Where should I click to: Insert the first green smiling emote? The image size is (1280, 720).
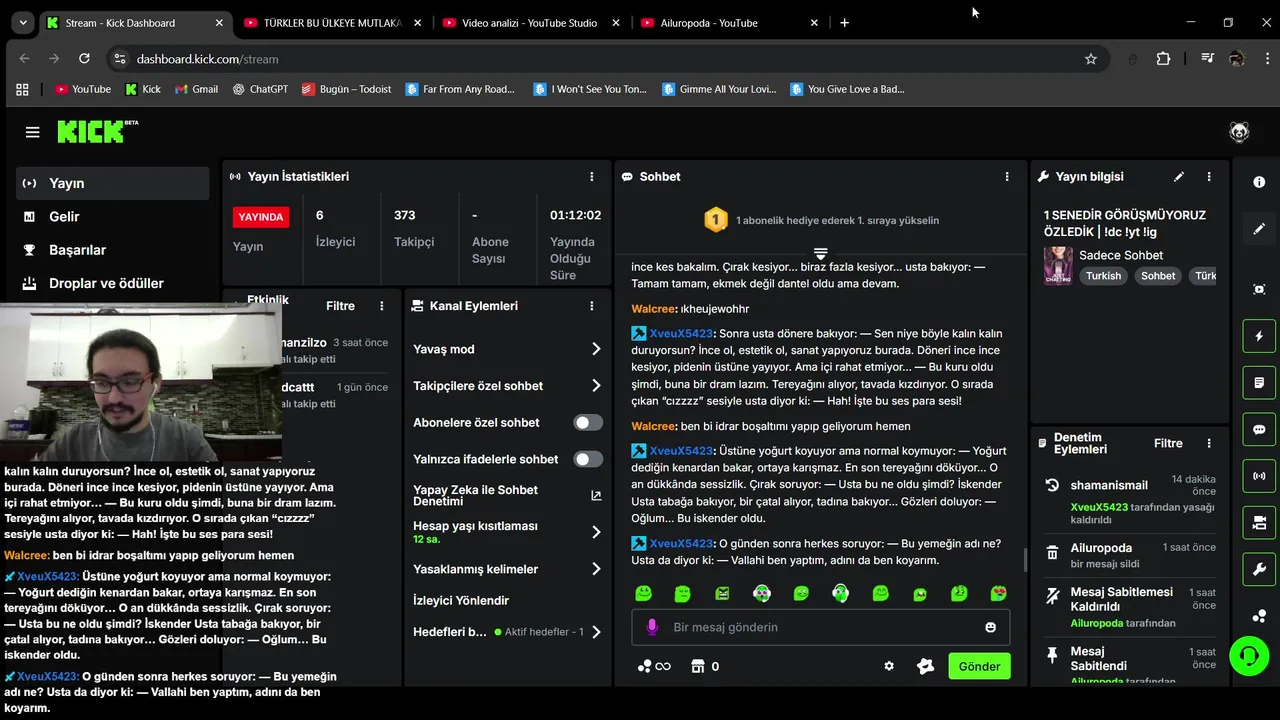click(644, 593)
